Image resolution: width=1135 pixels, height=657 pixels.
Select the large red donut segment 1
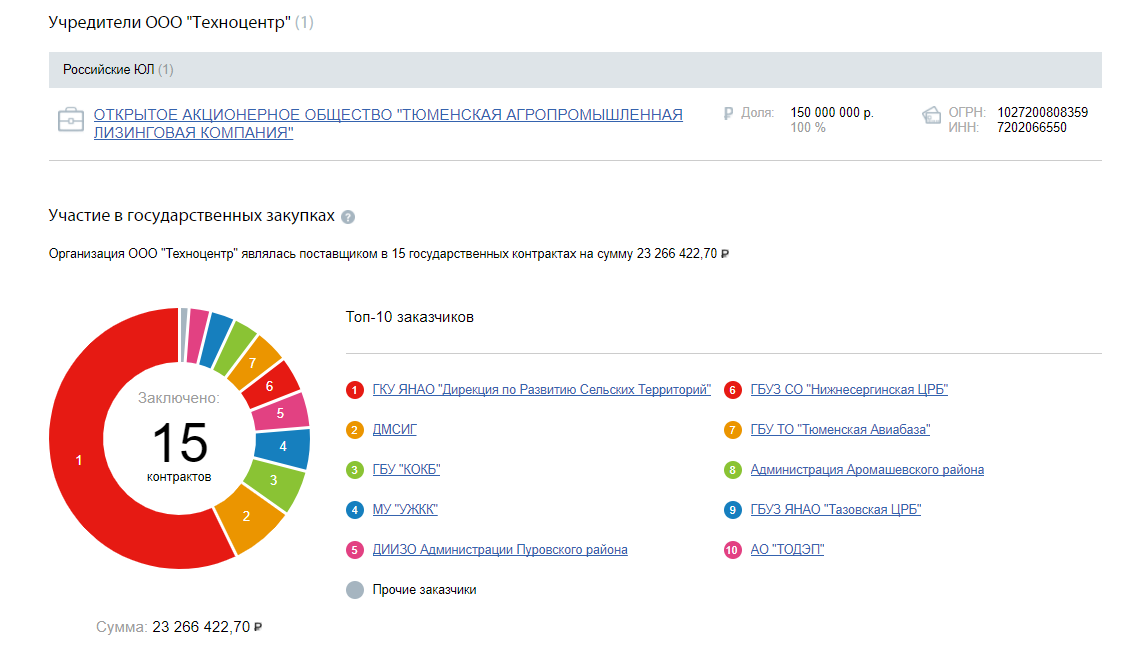tap(78, 459)
